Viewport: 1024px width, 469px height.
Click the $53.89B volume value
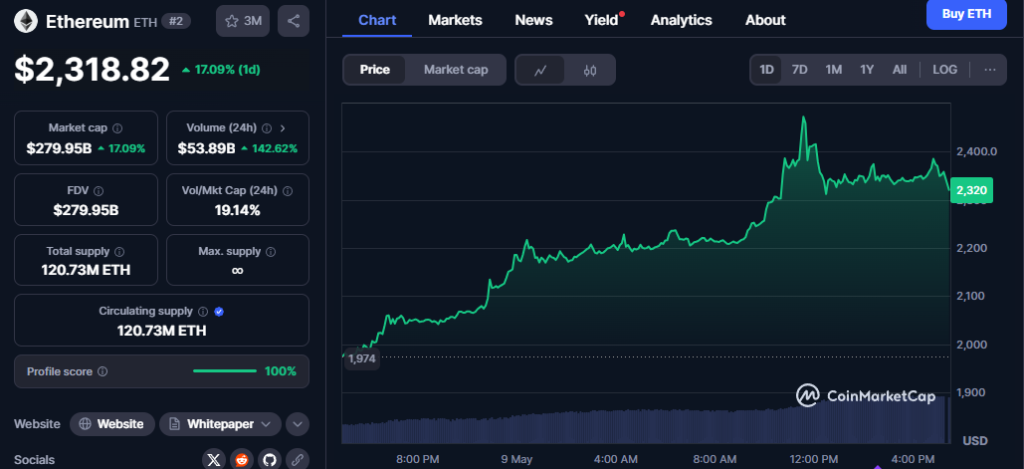pos(206,148)
